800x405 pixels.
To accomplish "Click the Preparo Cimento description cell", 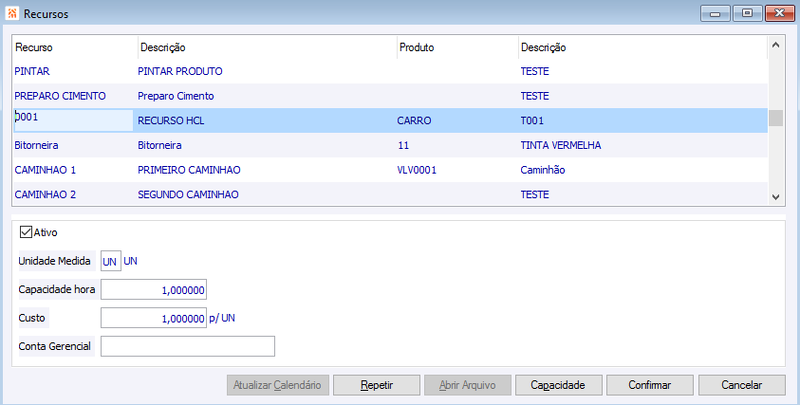I will coord(176,96).
